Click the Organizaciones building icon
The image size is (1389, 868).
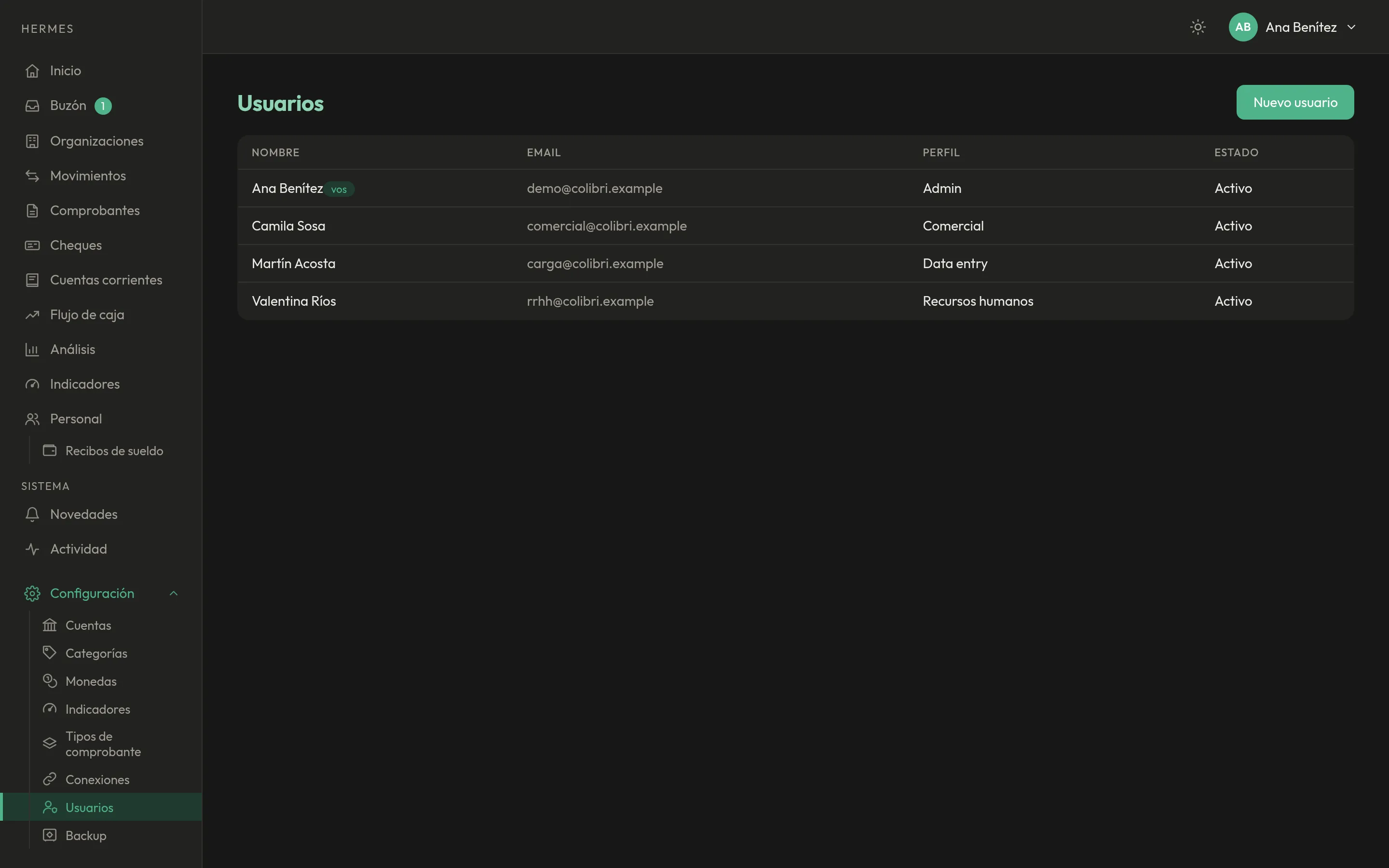click(32, 141)
